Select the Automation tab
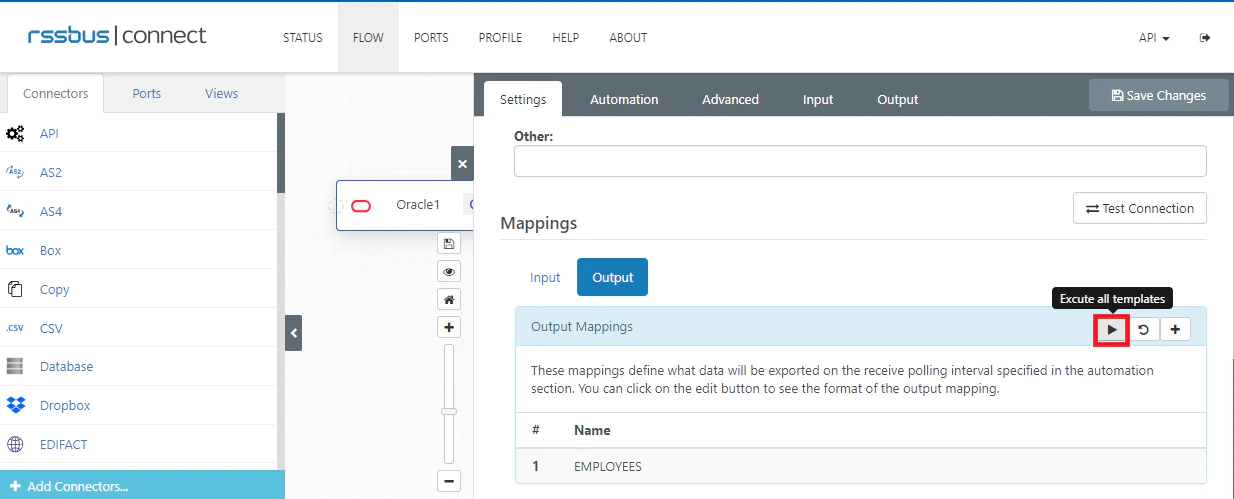1234x499 pixels. [624, 99]
